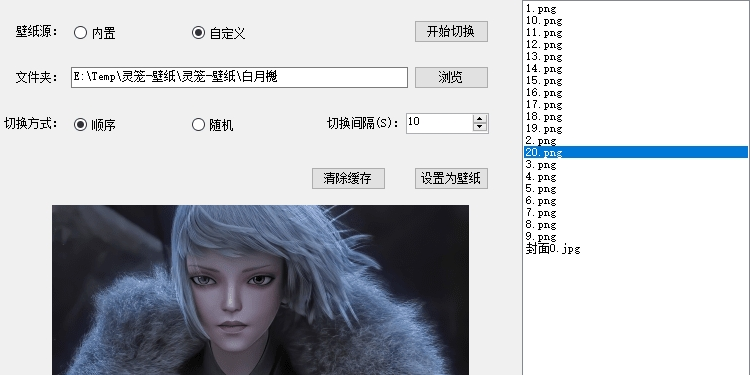Choose 顺序 switching mode

coord(94,125)
